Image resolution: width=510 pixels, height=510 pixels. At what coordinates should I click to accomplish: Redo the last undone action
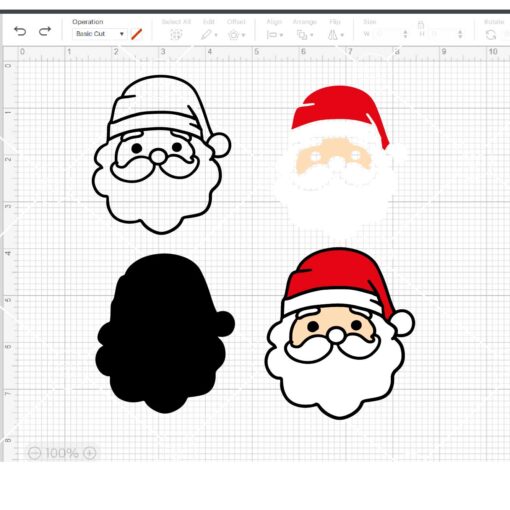tap(45, 31)
